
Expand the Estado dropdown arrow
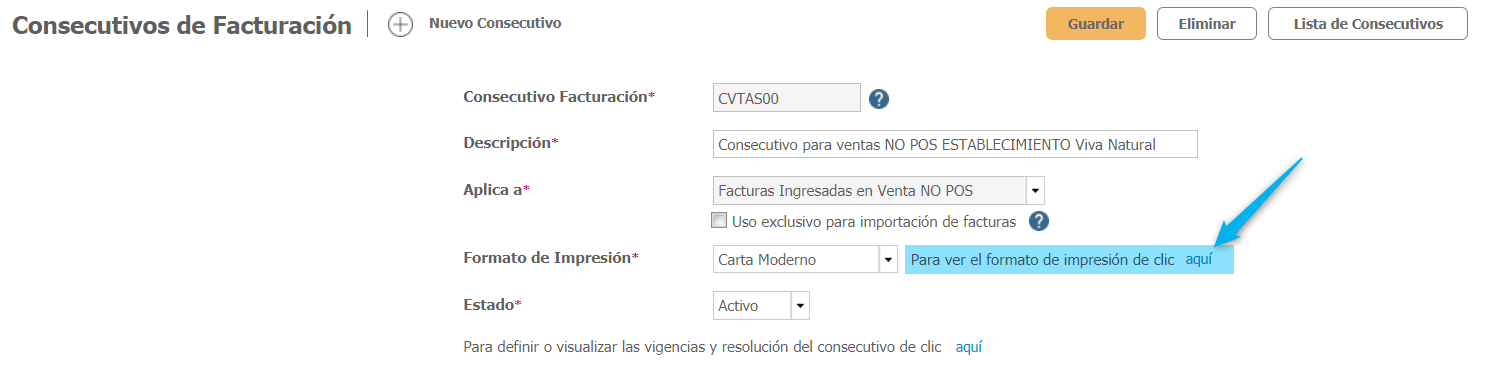[x=800, y=306]
